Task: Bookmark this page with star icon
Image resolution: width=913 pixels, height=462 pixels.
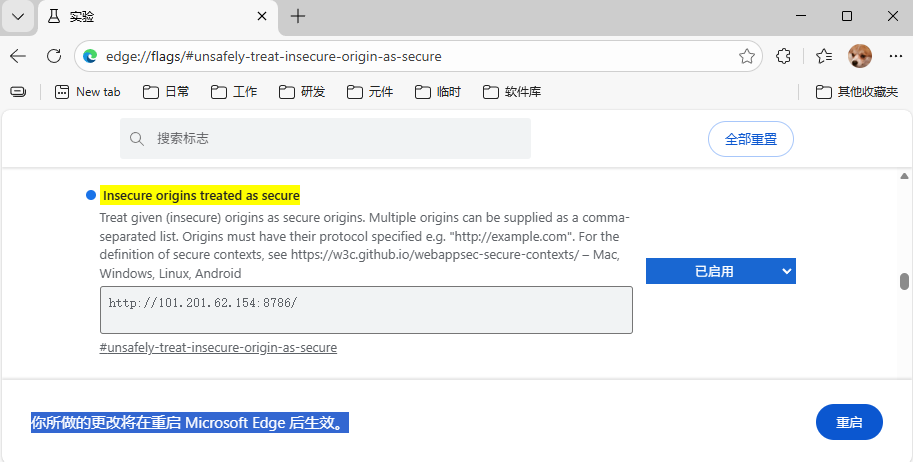Action: coord(746,56)
